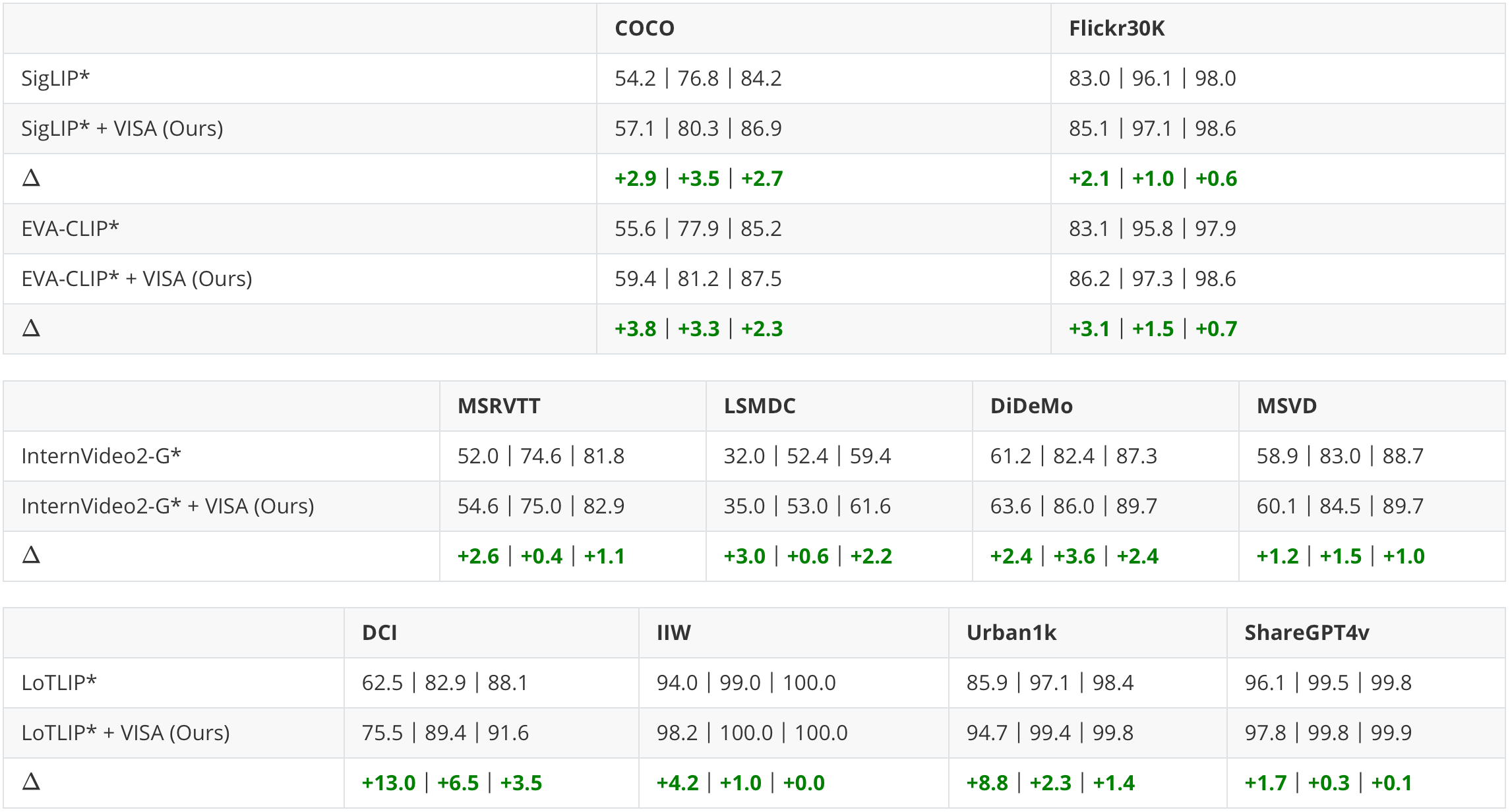The image size is (1510, 812).
Task: Click LoTLIP* + VISA (Ours) row label
Action: pyautogui.click(x=125, y=733)
